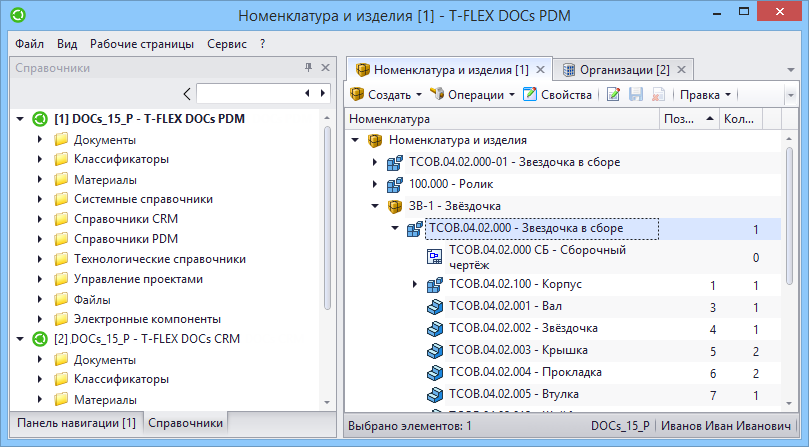Select Электронные компоненты folder
Image resolution: width=809 pixels, height=447 pixels.
148,319
